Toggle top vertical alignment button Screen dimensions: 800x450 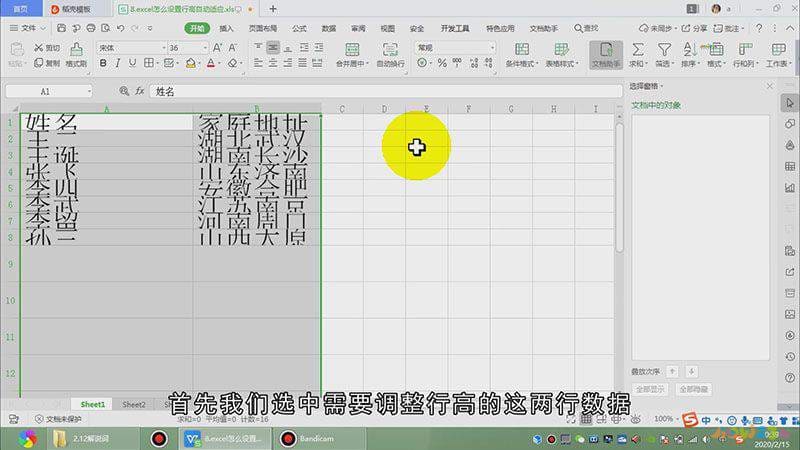[258, 47]
